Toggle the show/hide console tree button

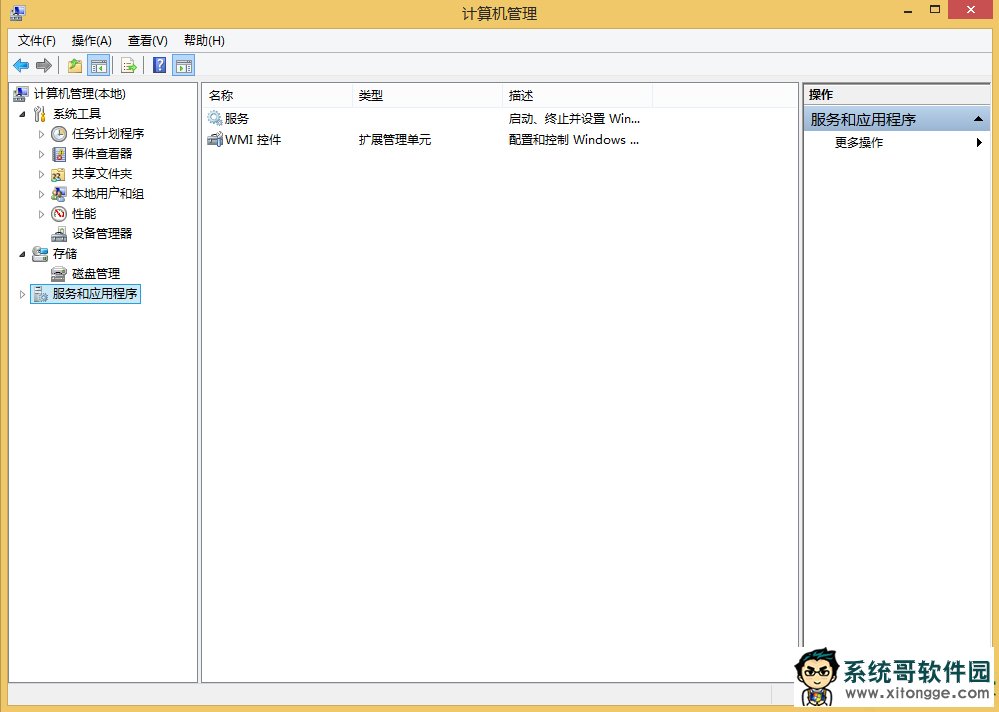point(99,66)
